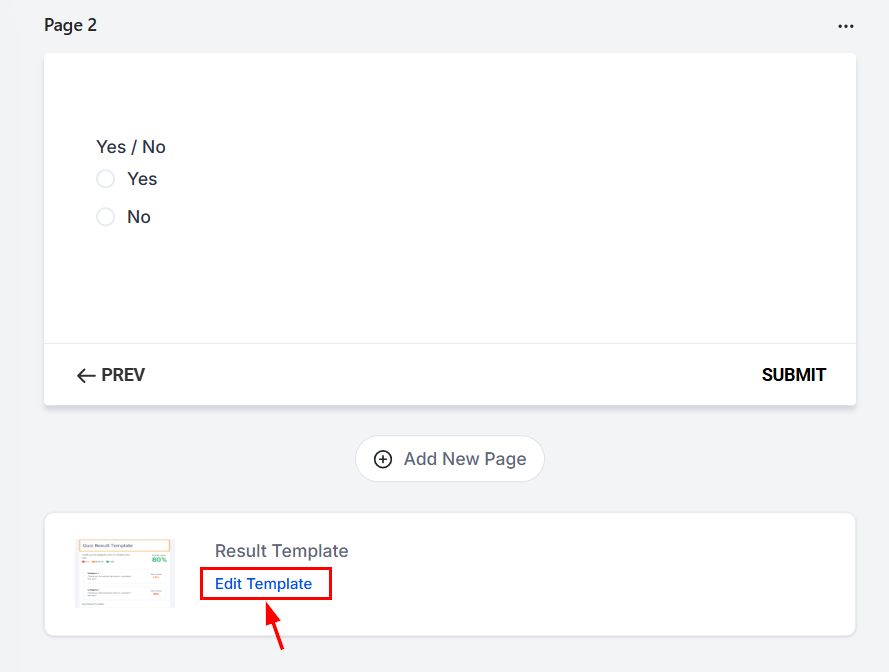Click the red arrow pointing at Edit Template
Image resolution: width=889 pixels, height=672 pixels.
click(275, 628)
